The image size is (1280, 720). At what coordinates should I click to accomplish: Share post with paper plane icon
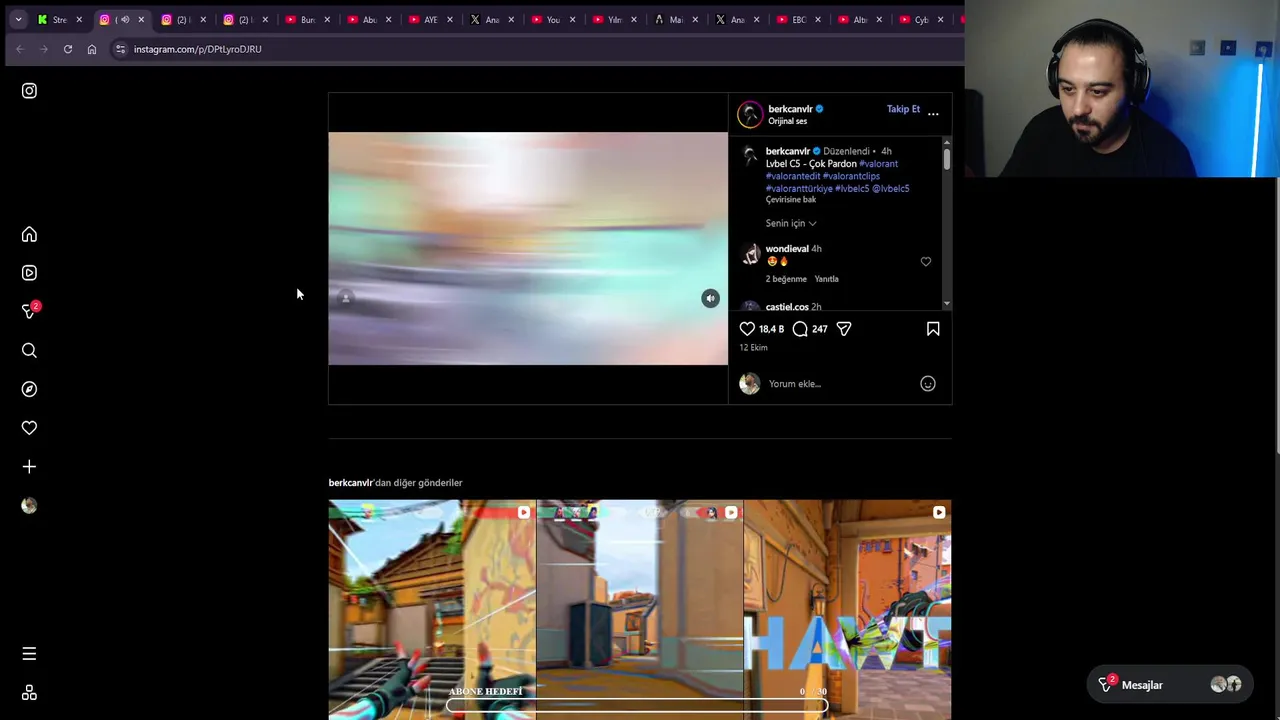pyautogui.click(x=844, y=329)
